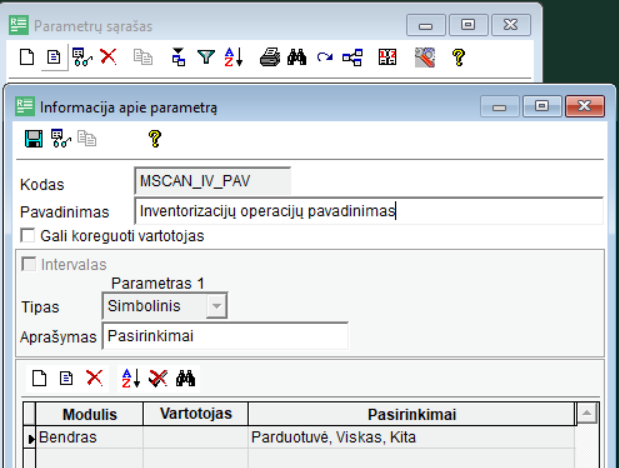Click grid columns icon in Parametrų sąrašas toolbar
The width and height of the screenshot is (619, 468).
387,57
